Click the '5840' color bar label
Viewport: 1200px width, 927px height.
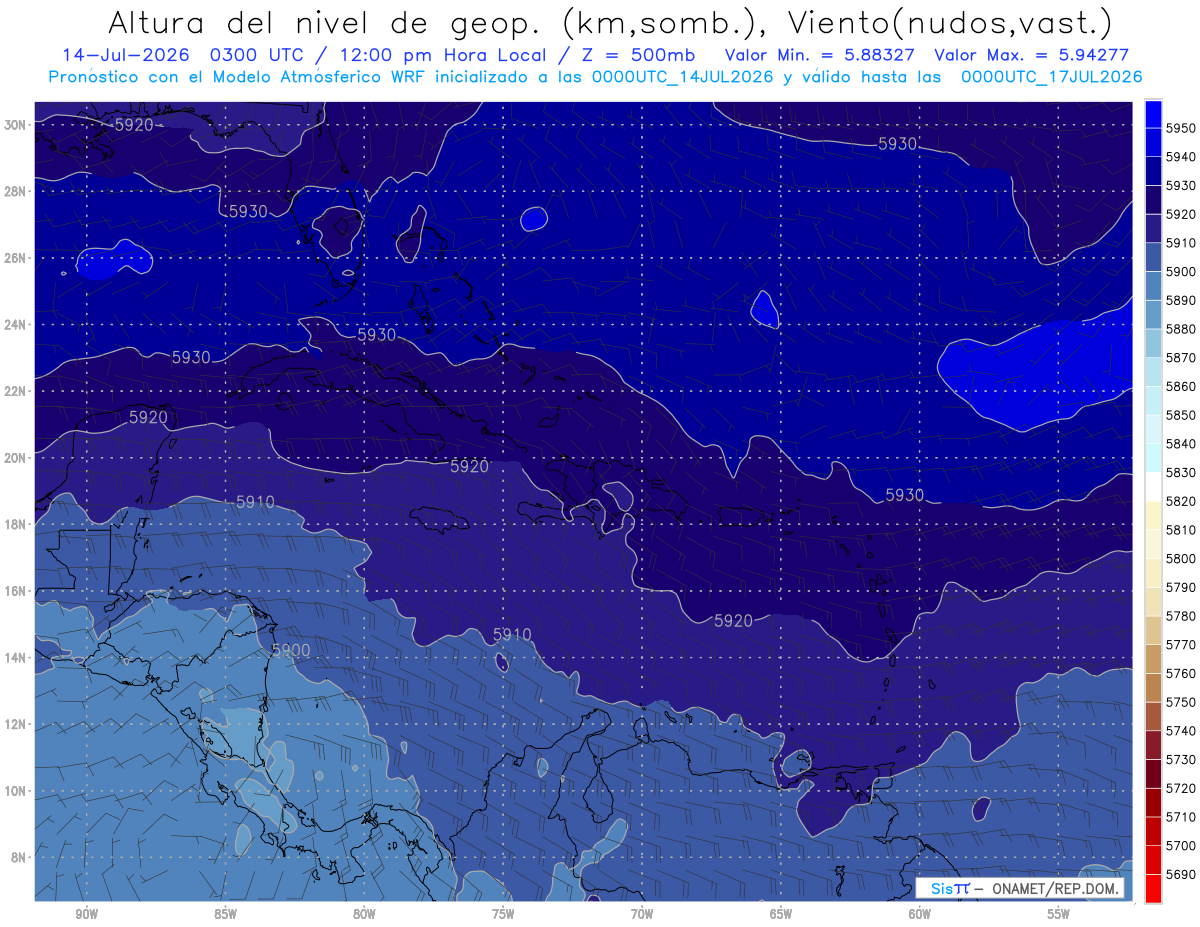(x=1180, y=444)
